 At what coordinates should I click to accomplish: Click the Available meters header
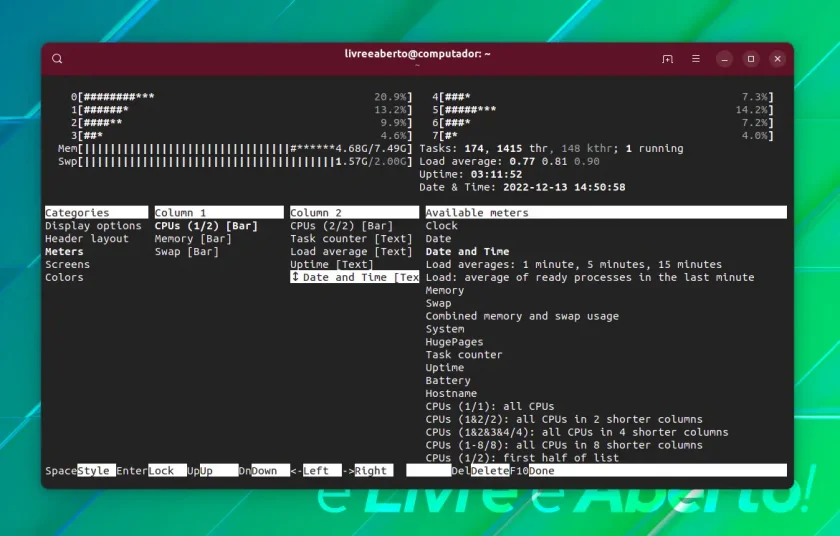click(606, 213)
